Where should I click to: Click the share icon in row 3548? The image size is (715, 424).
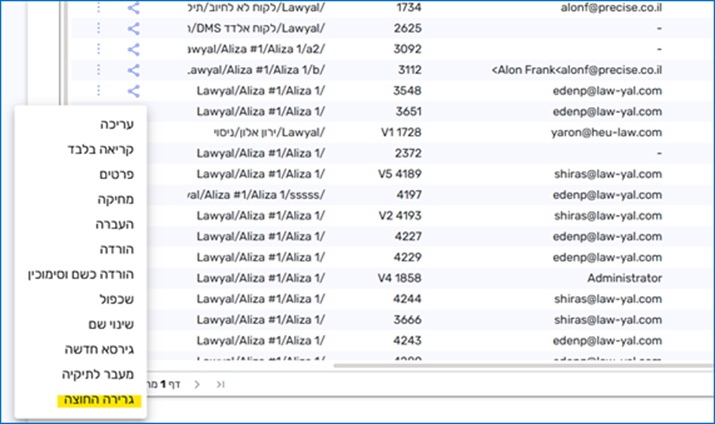133,91
